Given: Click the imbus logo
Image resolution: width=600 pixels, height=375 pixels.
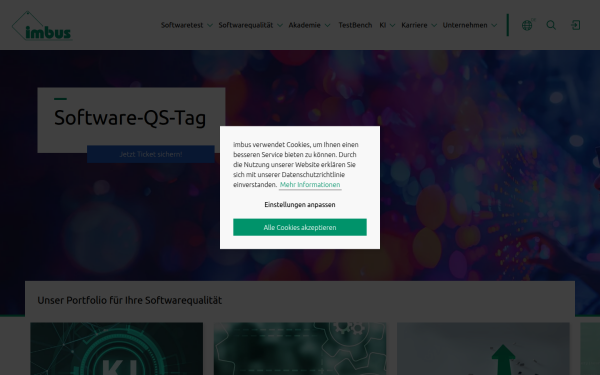Looking at the screenshot, I should point(42,26).
